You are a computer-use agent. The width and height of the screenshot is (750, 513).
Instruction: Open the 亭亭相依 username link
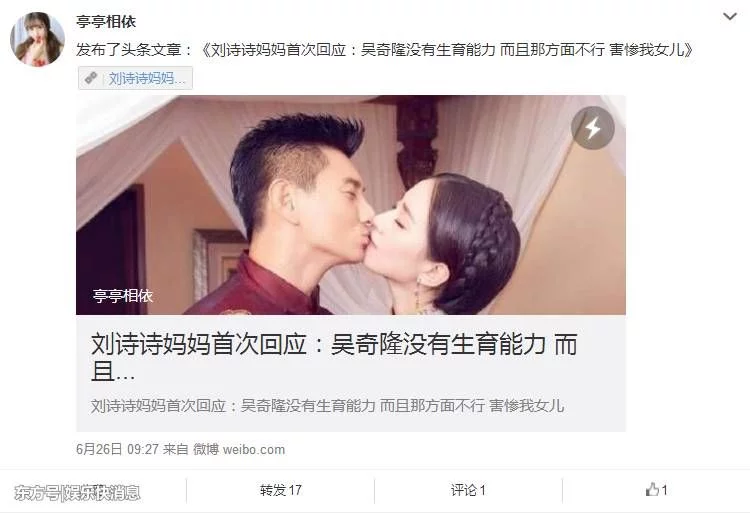pos(106,22)
